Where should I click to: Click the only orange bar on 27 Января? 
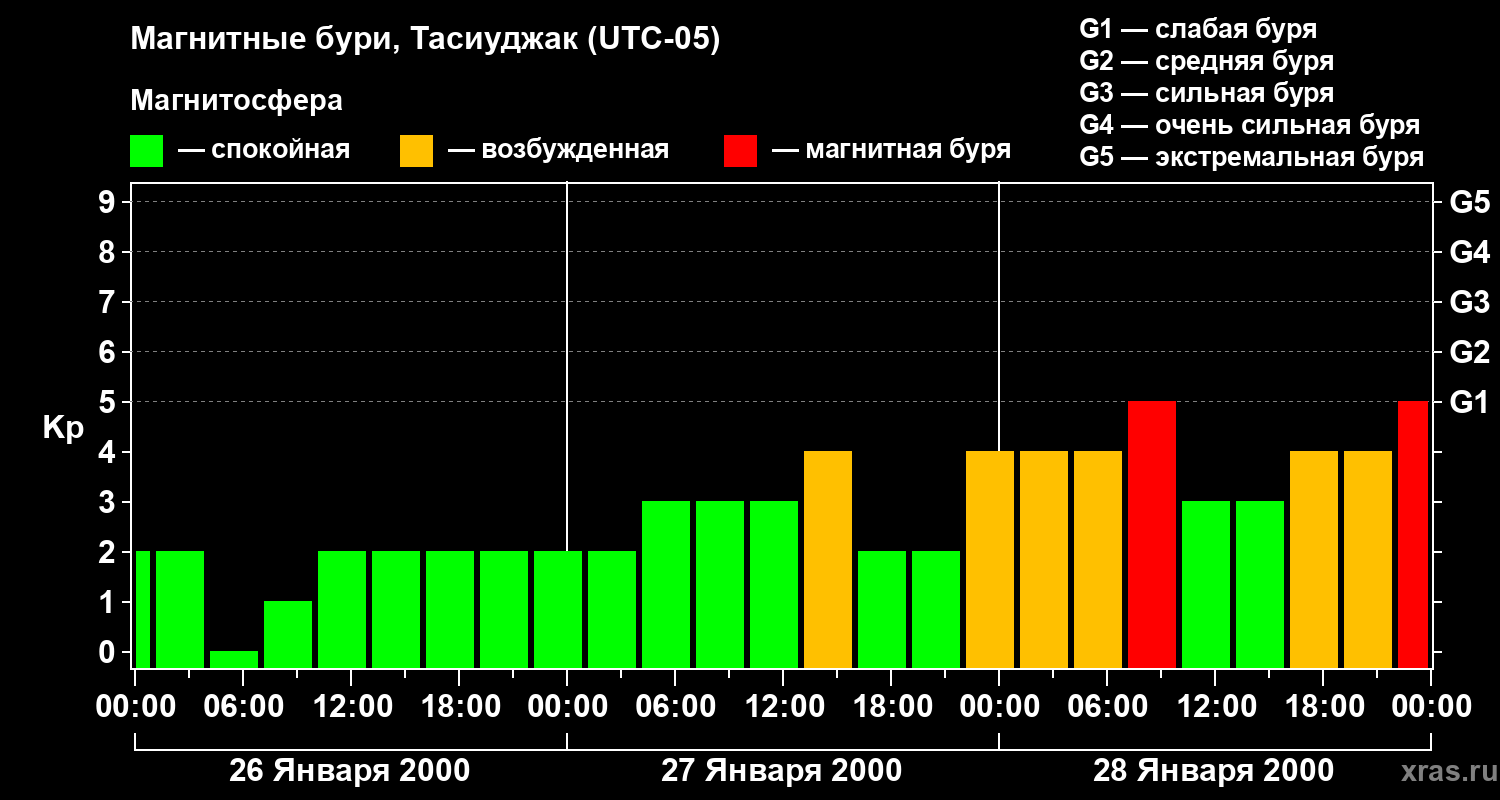(828, 559)
